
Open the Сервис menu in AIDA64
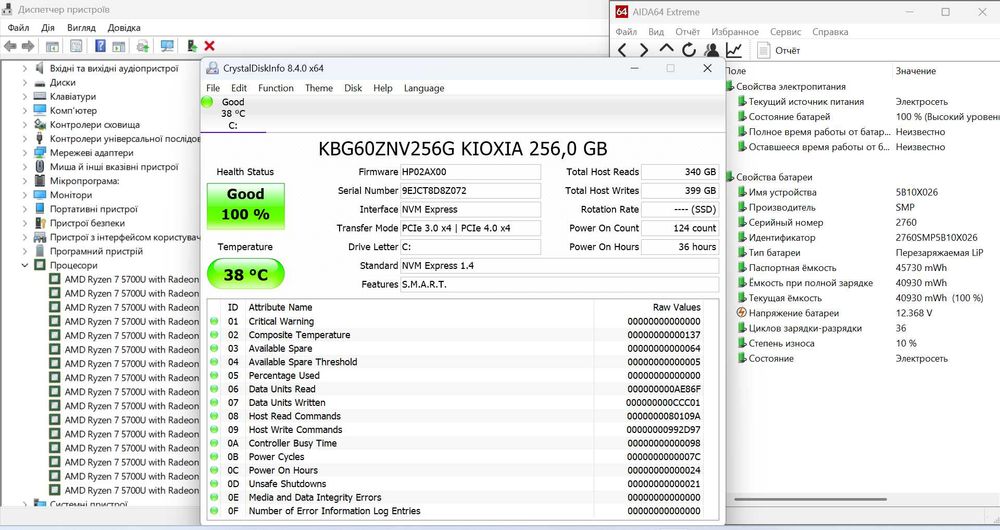(785, 32)
